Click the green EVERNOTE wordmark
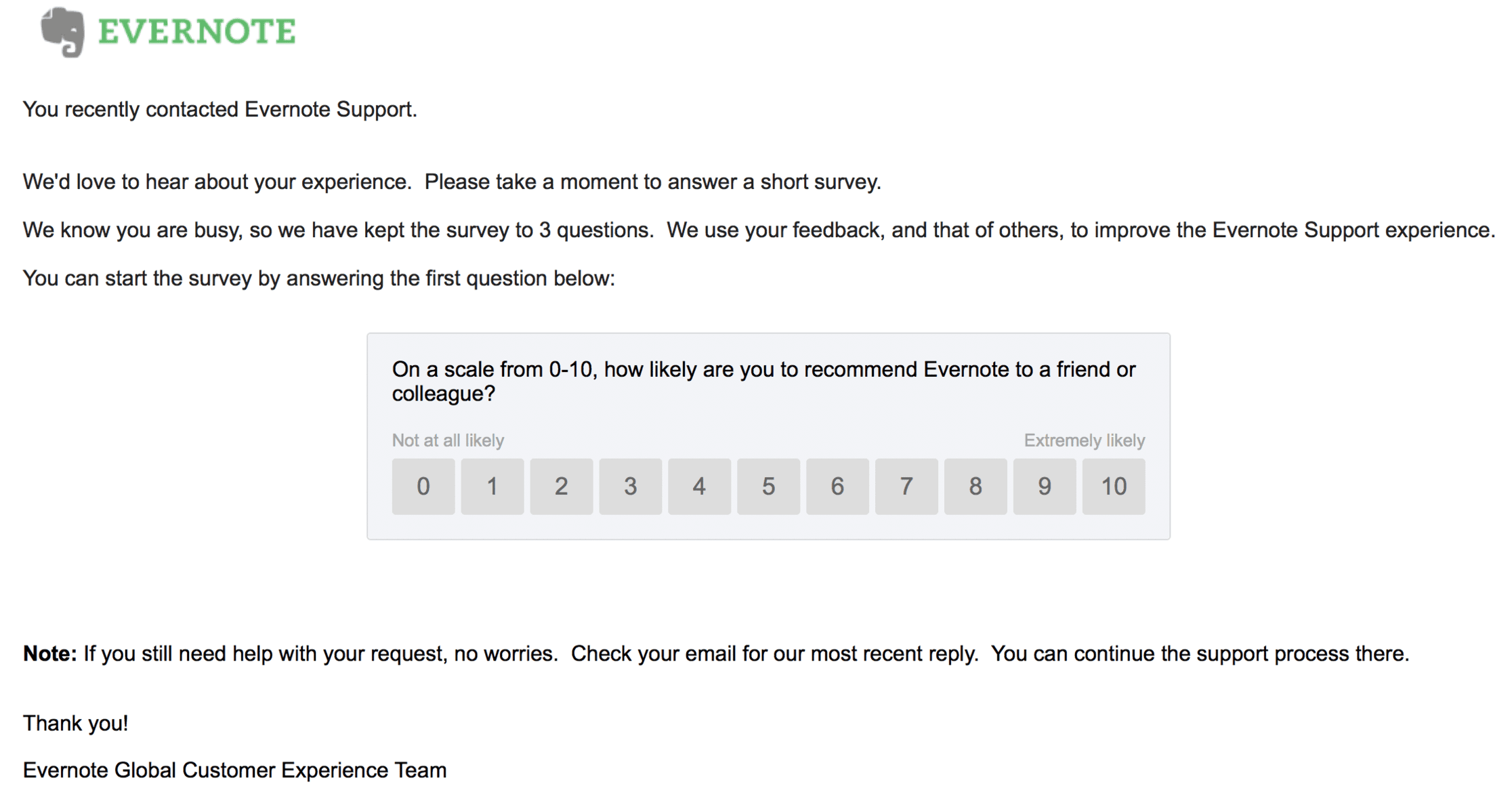The width and height of the screenshot is (1512, 803). (x=197, y=32)
